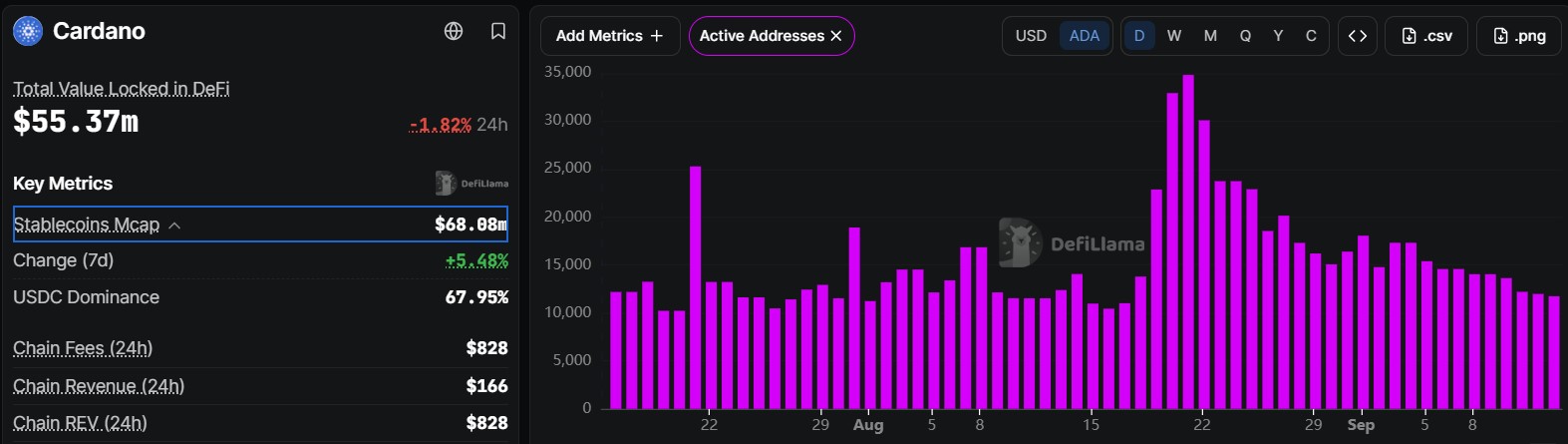Image resolution: width=1568 pixels, height=444 pixels.
Task: Click the $68.08m stablecoins value
Action: pos(470,224)
